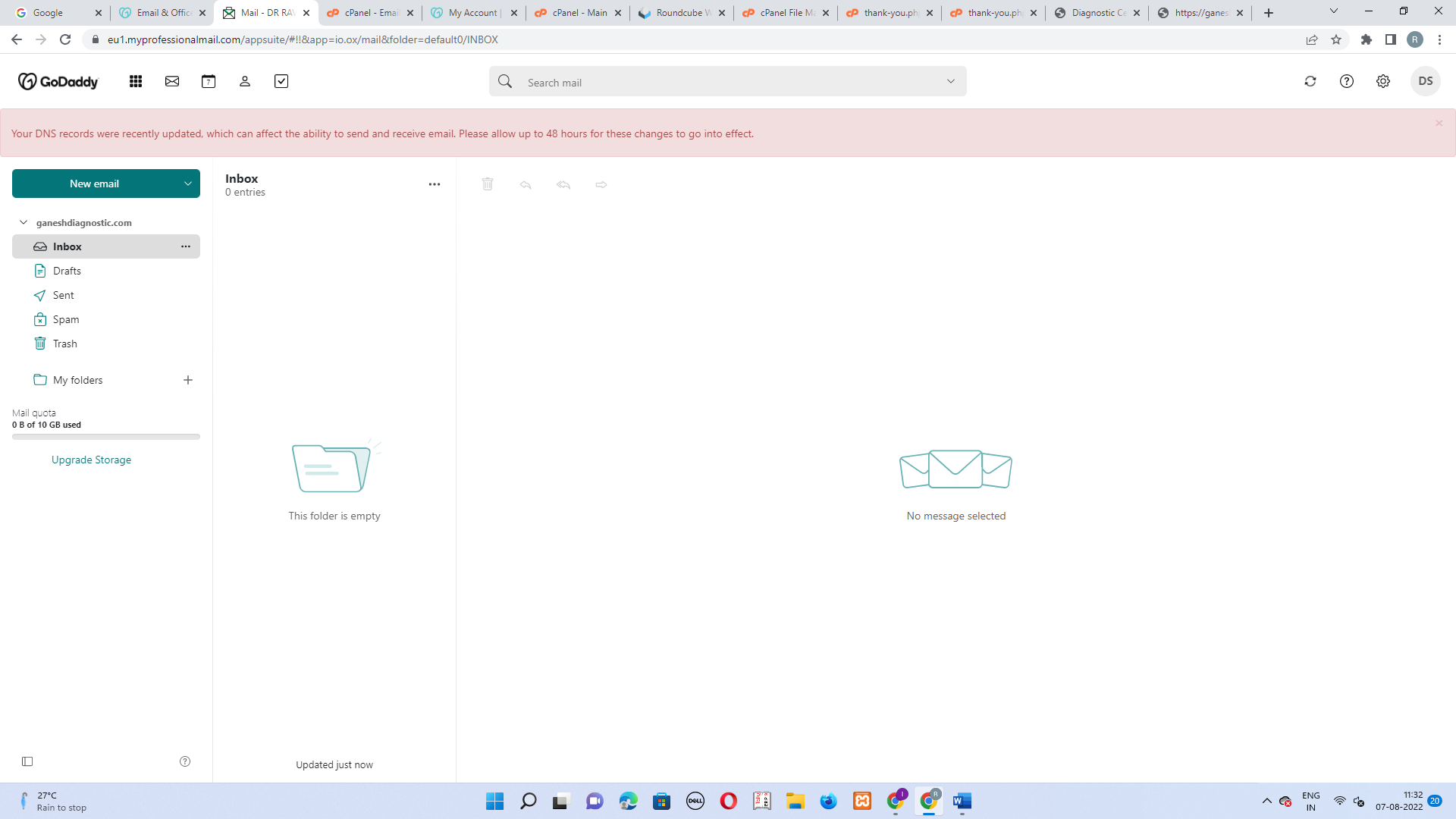Dismiss the DNS records warning banner
The width and height of the screenshot is (1456, 819).
pos(1439,123)
